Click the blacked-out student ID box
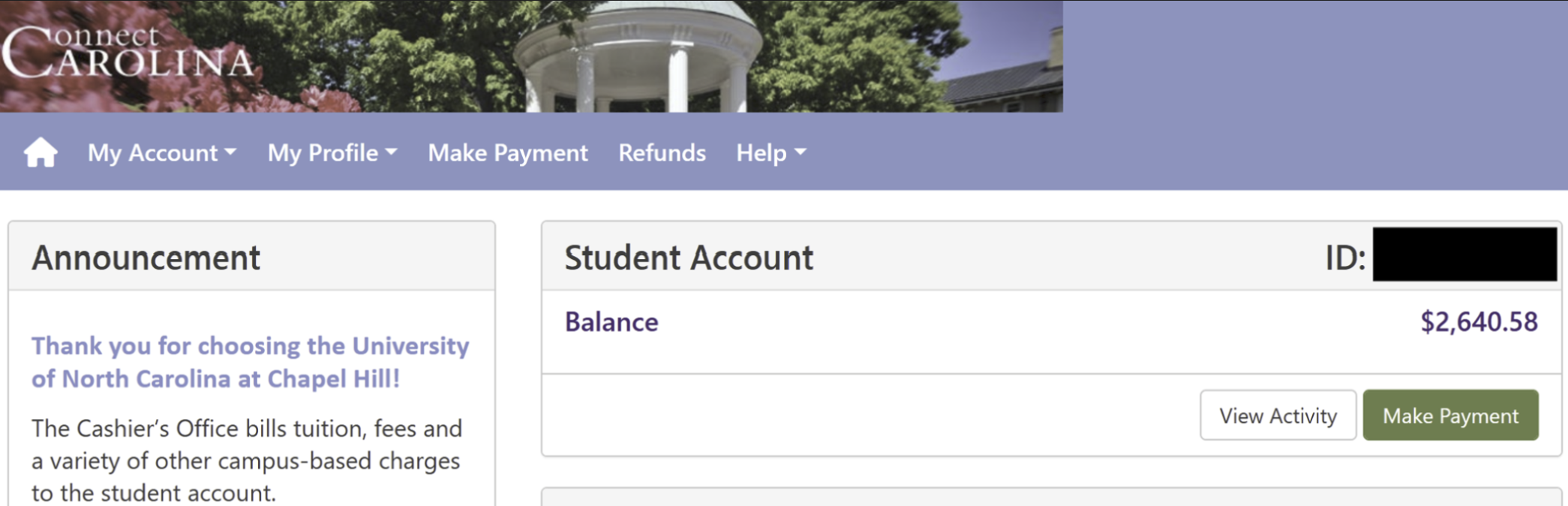Image resolution: width=1568 pixels, height=506 pixels. coord(1464,255)
